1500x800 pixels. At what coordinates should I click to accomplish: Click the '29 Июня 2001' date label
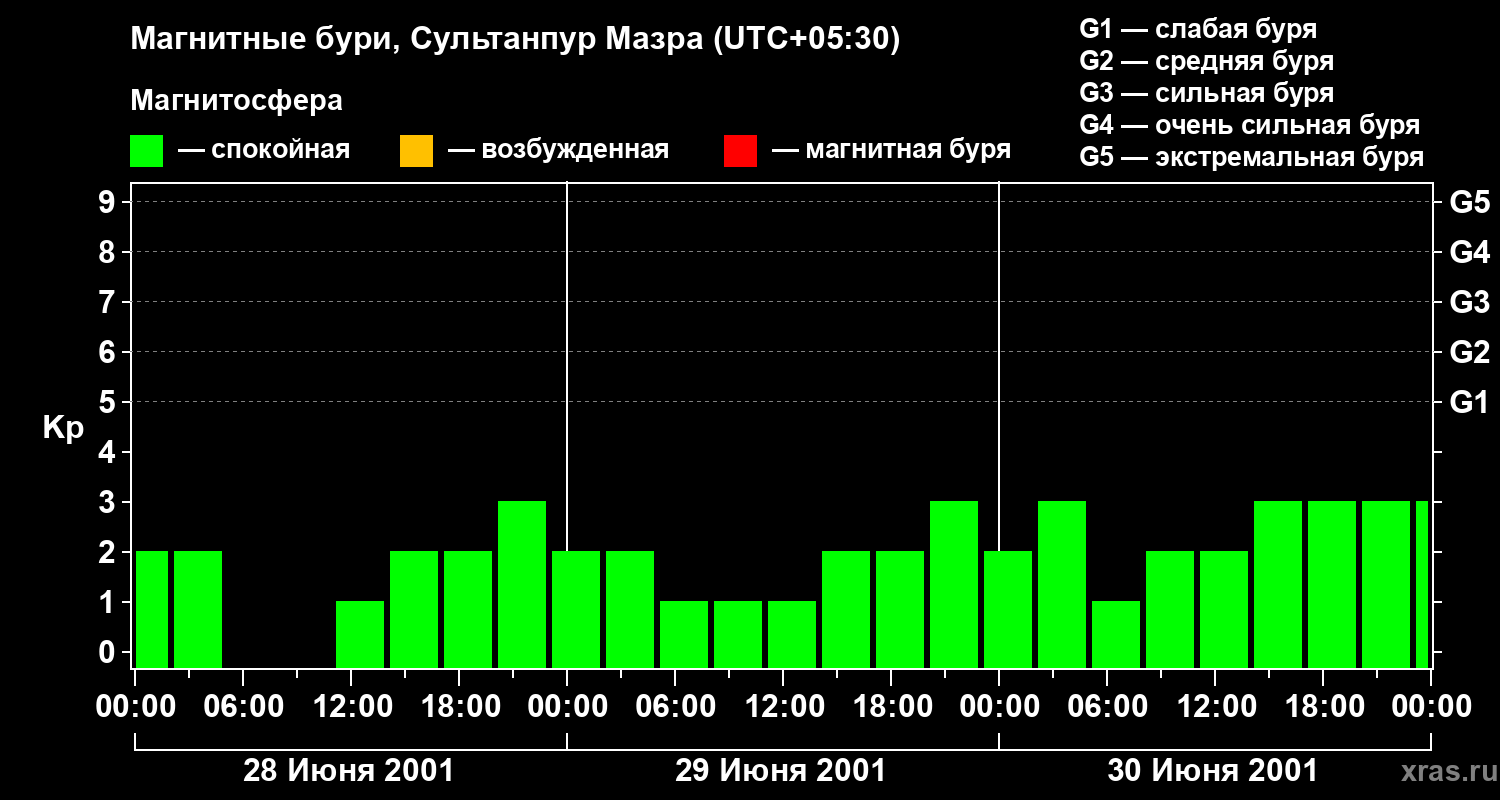pos(781,771)
